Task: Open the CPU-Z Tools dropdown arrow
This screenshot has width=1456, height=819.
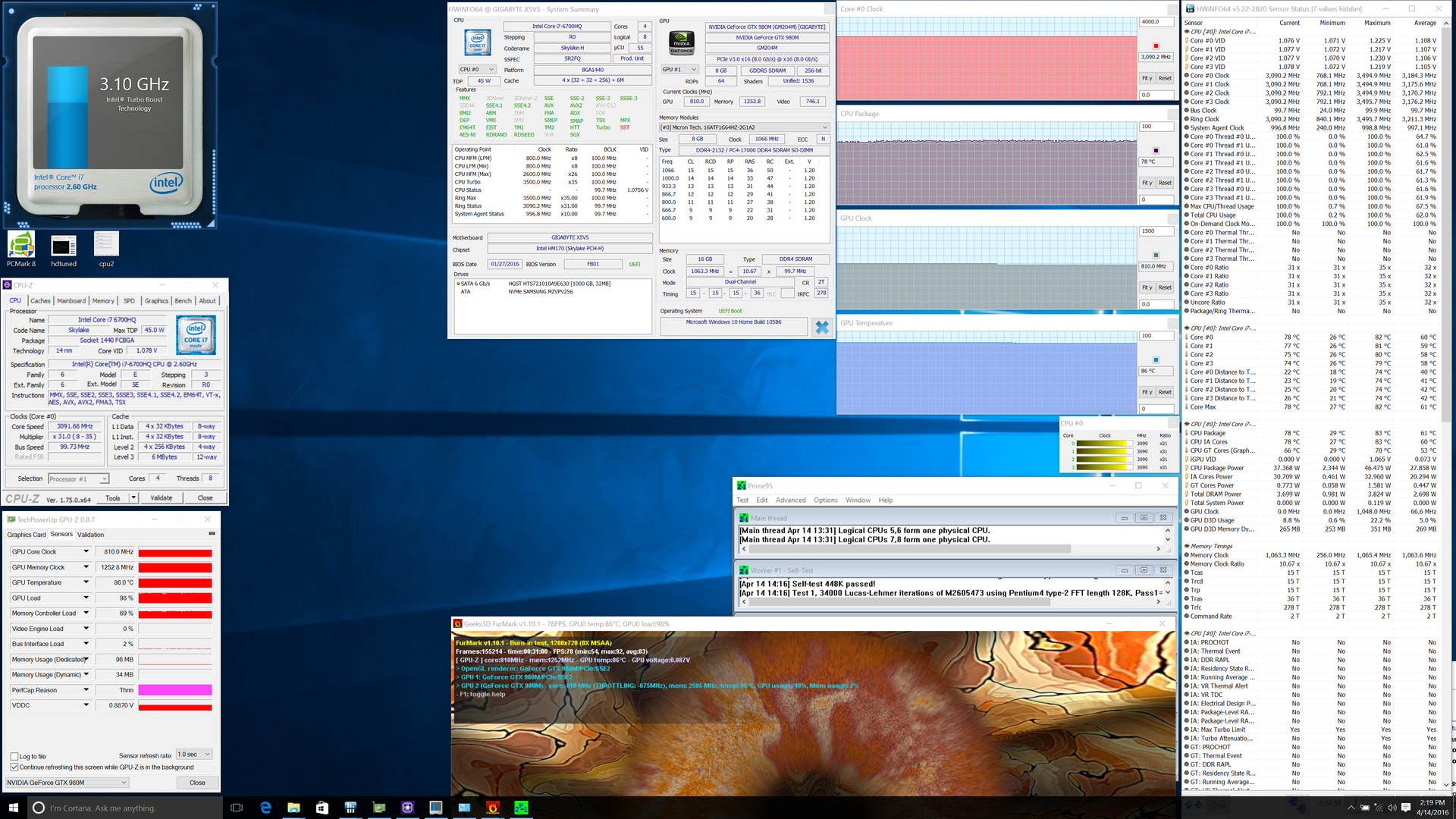Action: click(x=133, y=498)
